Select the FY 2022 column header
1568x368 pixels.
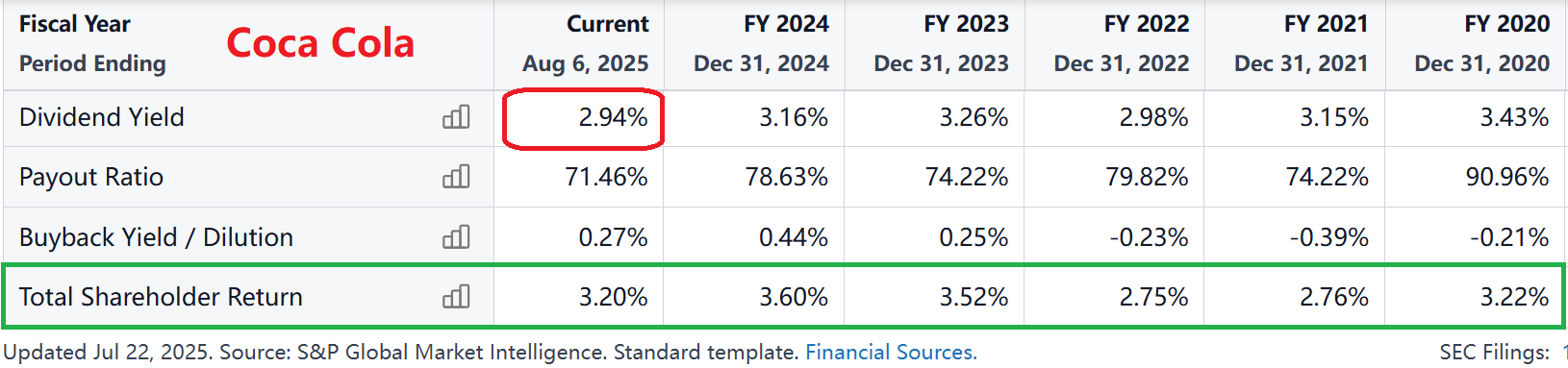click(x=1121, y=44)
